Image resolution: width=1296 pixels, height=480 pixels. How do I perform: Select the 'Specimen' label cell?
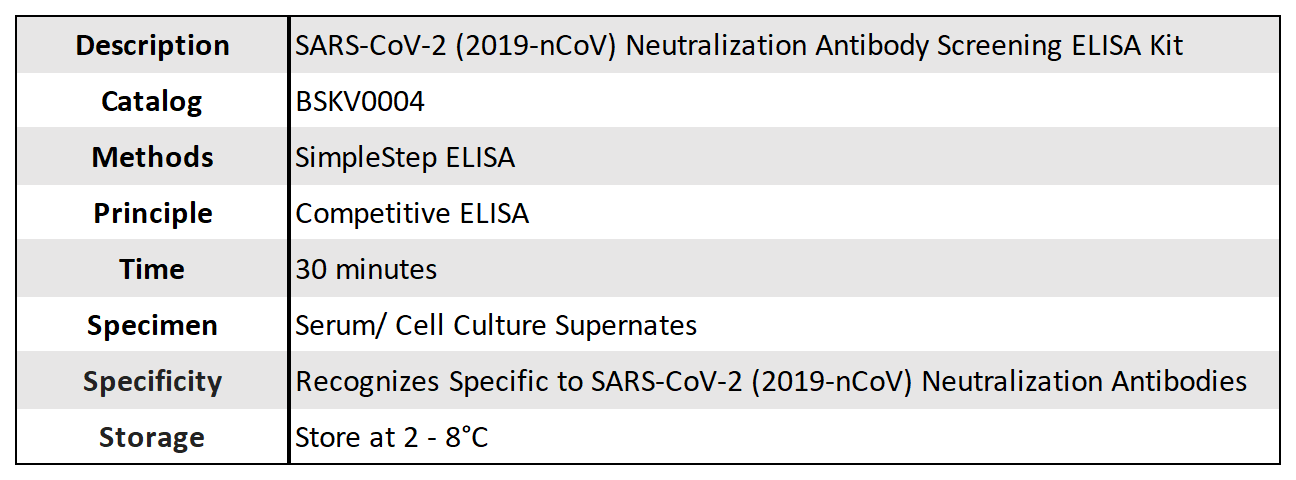[x=152, y=326]
